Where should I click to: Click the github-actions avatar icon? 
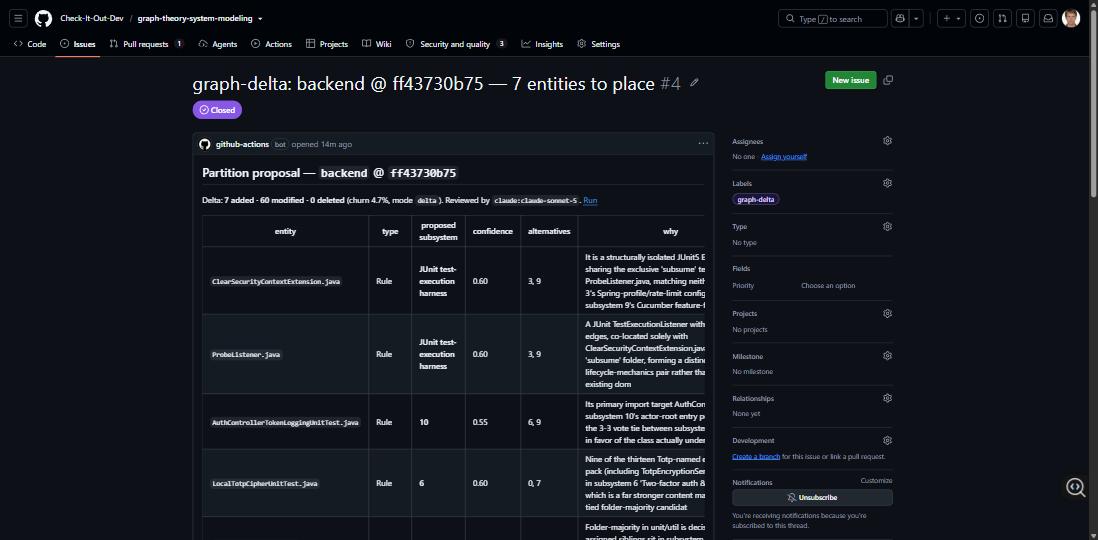pos(204,144)
